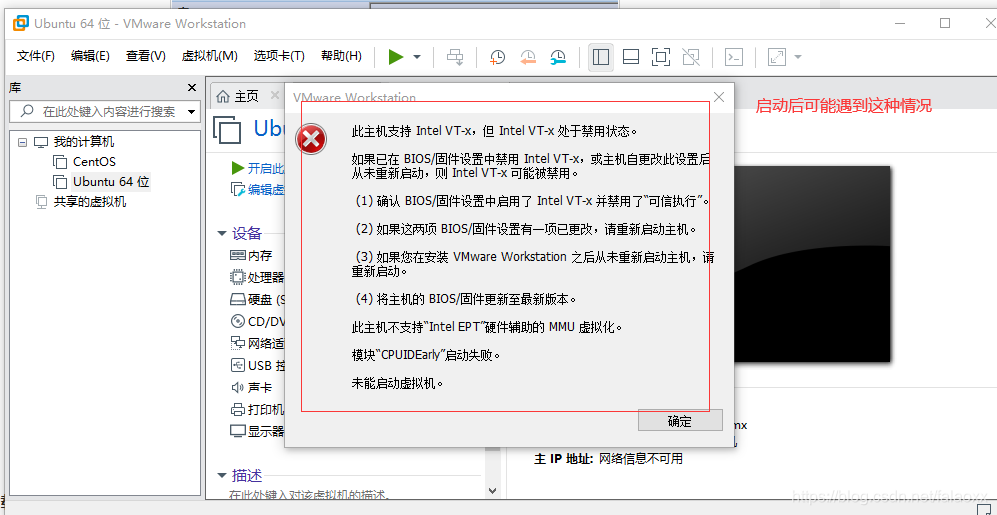
Task: Click the scrollbar down arrow in VM summary
Action: [493, 491]
